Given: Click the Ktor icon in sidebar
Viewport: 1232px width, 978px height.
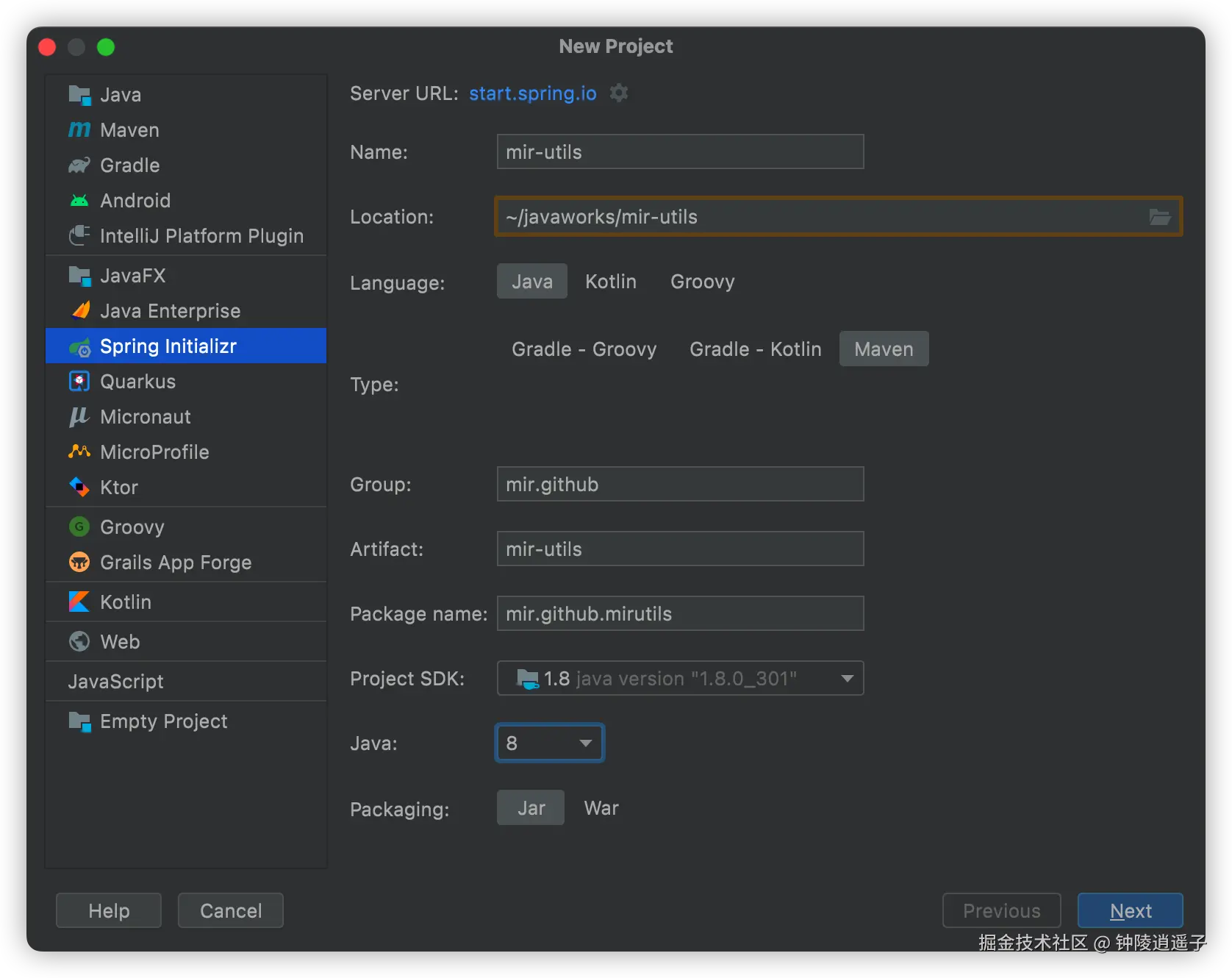Looking at the screenshot, I should click(x=79, y=488).
